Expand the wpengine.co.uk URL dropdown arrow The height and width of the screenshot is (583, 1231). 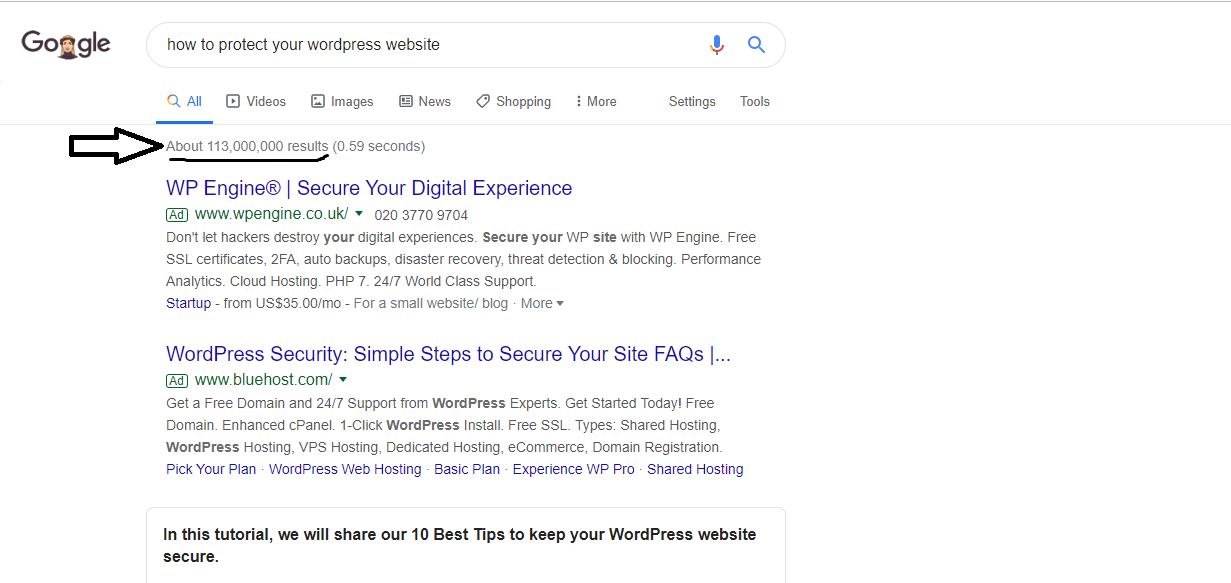click(x=359, y=214)
